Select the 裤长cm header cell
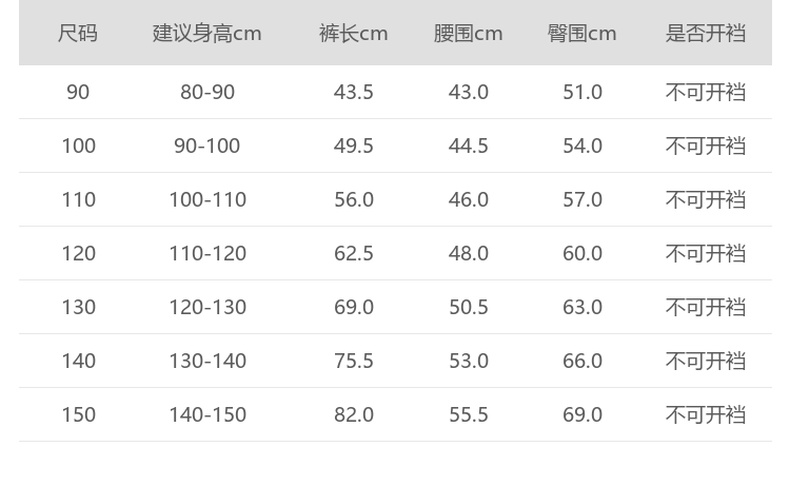790x485 pixels. point(353,33)
